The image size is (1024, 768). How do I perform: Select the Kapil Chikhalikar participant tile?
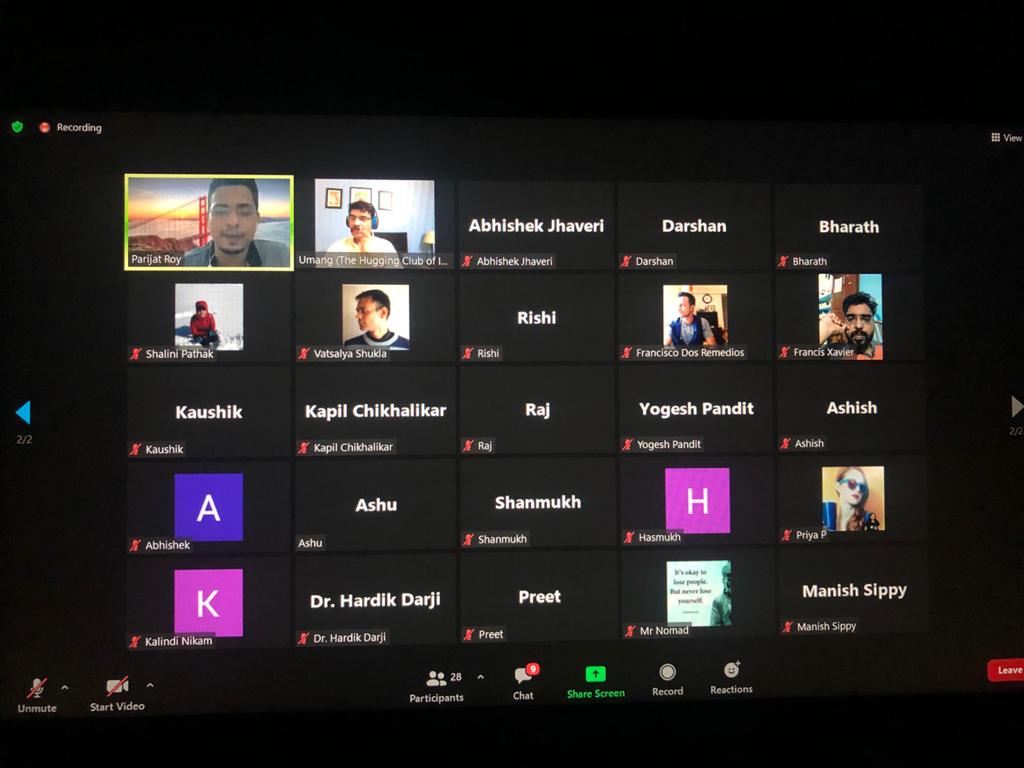[x=376, y=410]
